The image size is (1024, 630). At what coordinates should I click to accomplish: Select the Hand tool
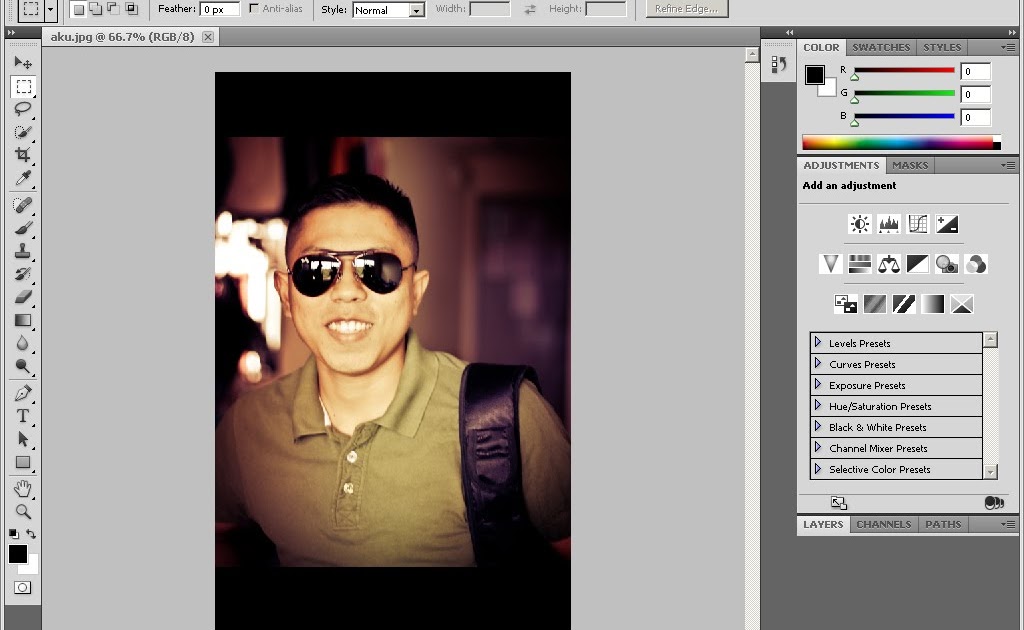tap(23, 489)
